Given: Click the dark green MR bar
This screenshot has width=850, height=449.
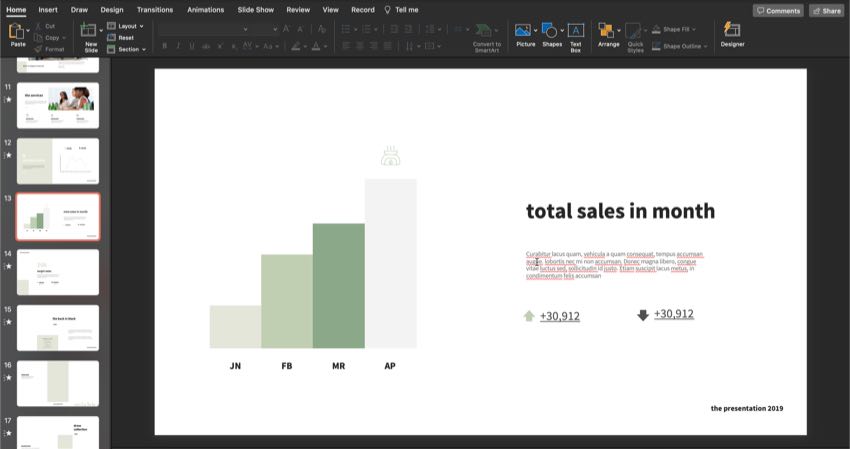Looking at the screenshot, I should (338, 286).
